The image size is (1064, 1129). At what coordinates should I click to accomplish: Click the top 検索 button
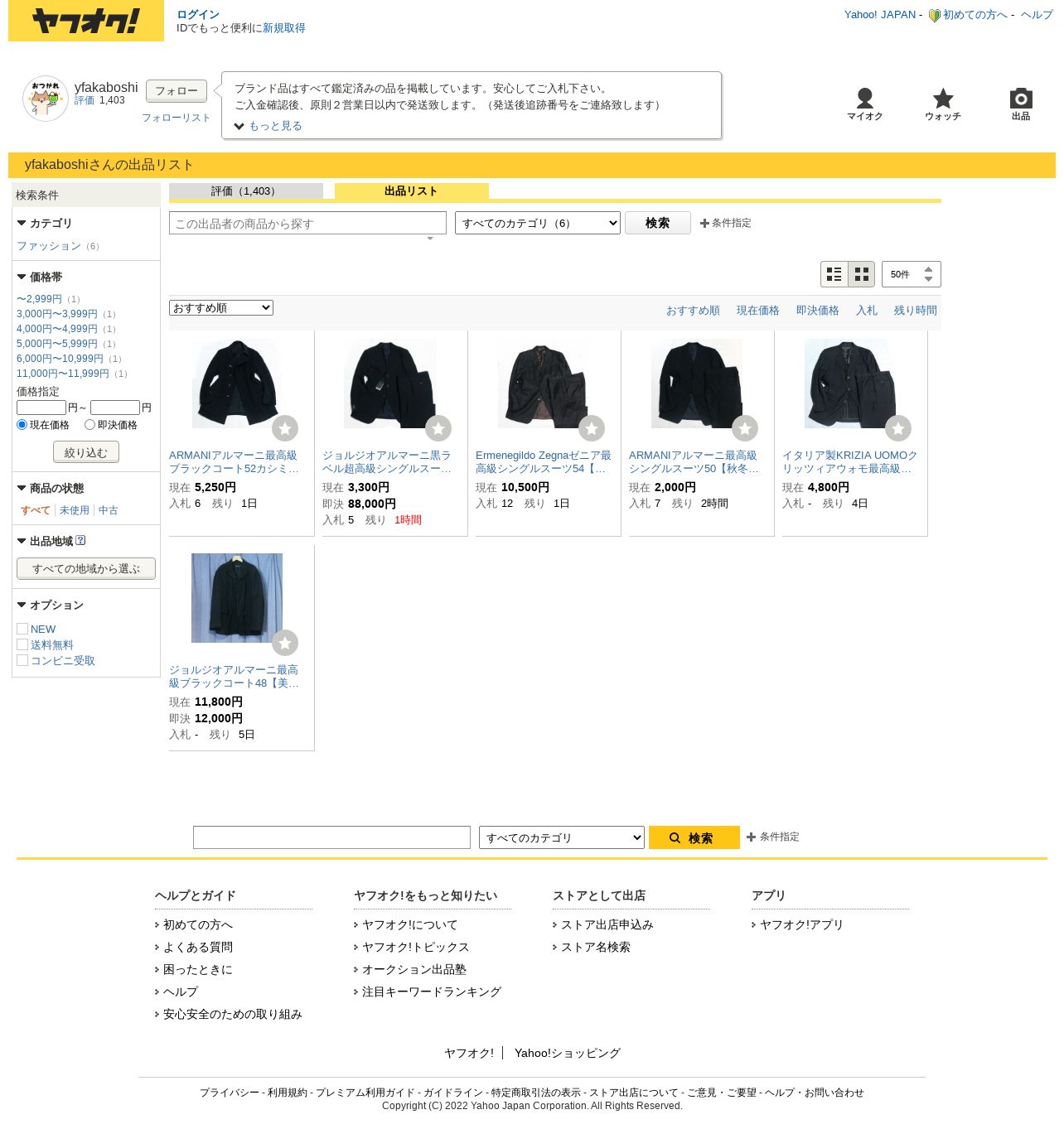pos(657,223)
